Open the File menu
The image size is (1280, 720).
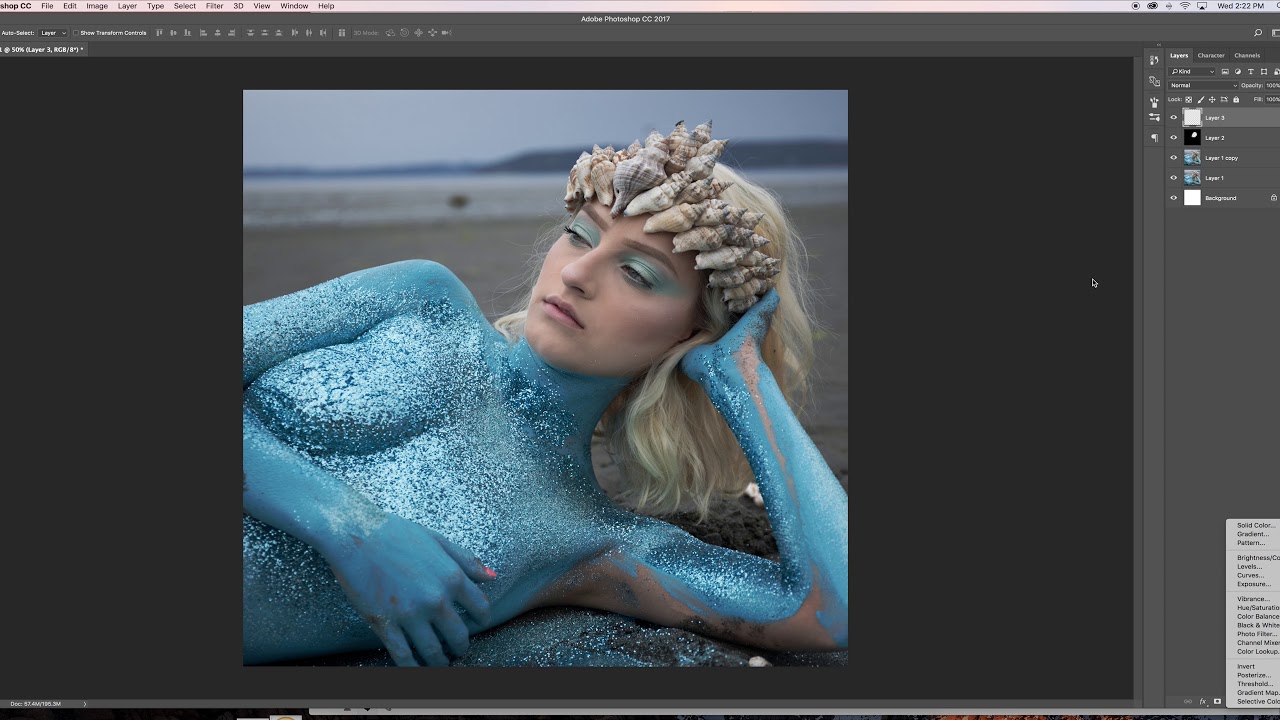(47, 6)
